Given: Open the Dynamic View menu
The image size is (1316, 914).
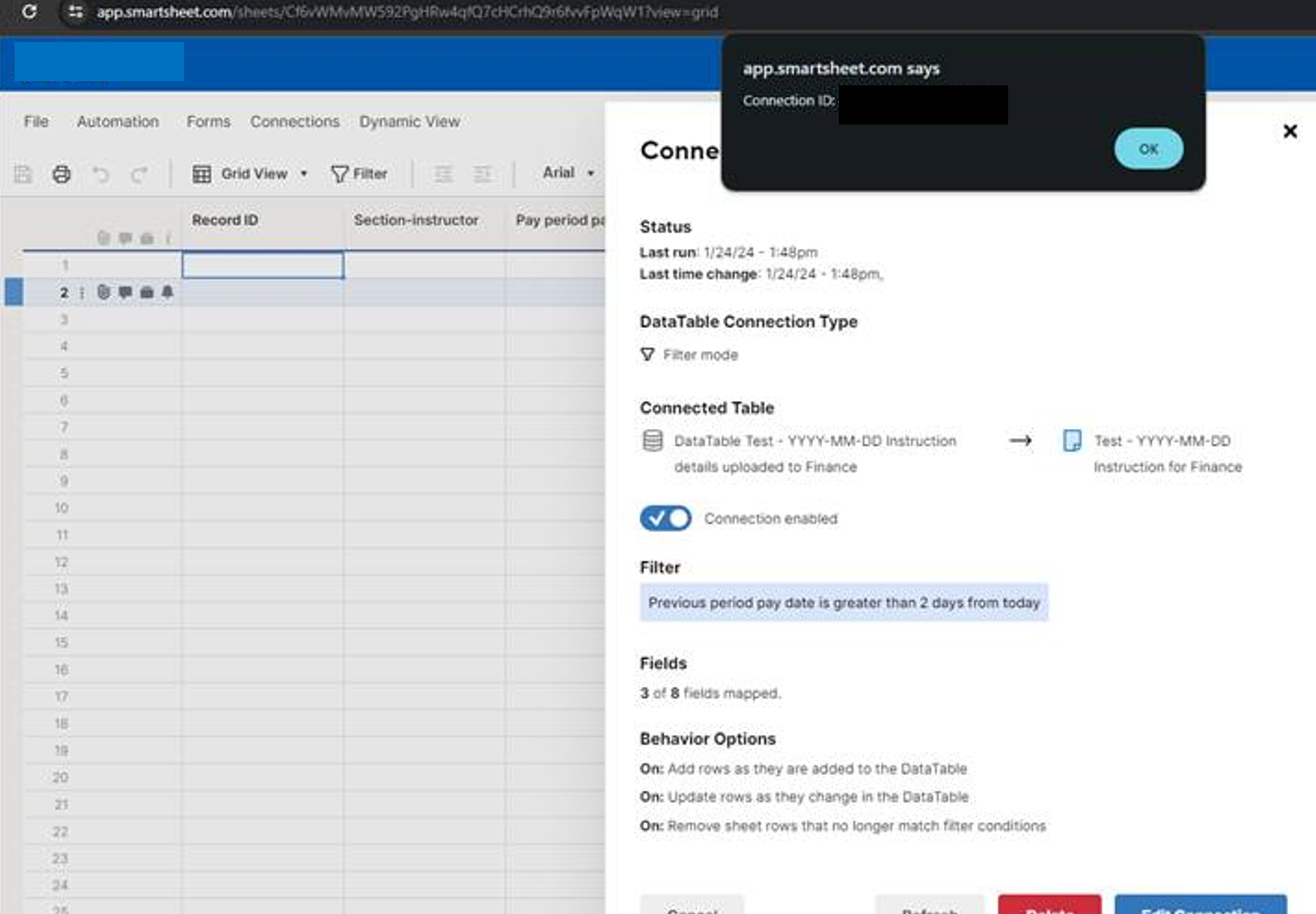Looking at the screenshot, I should [409, 121].
